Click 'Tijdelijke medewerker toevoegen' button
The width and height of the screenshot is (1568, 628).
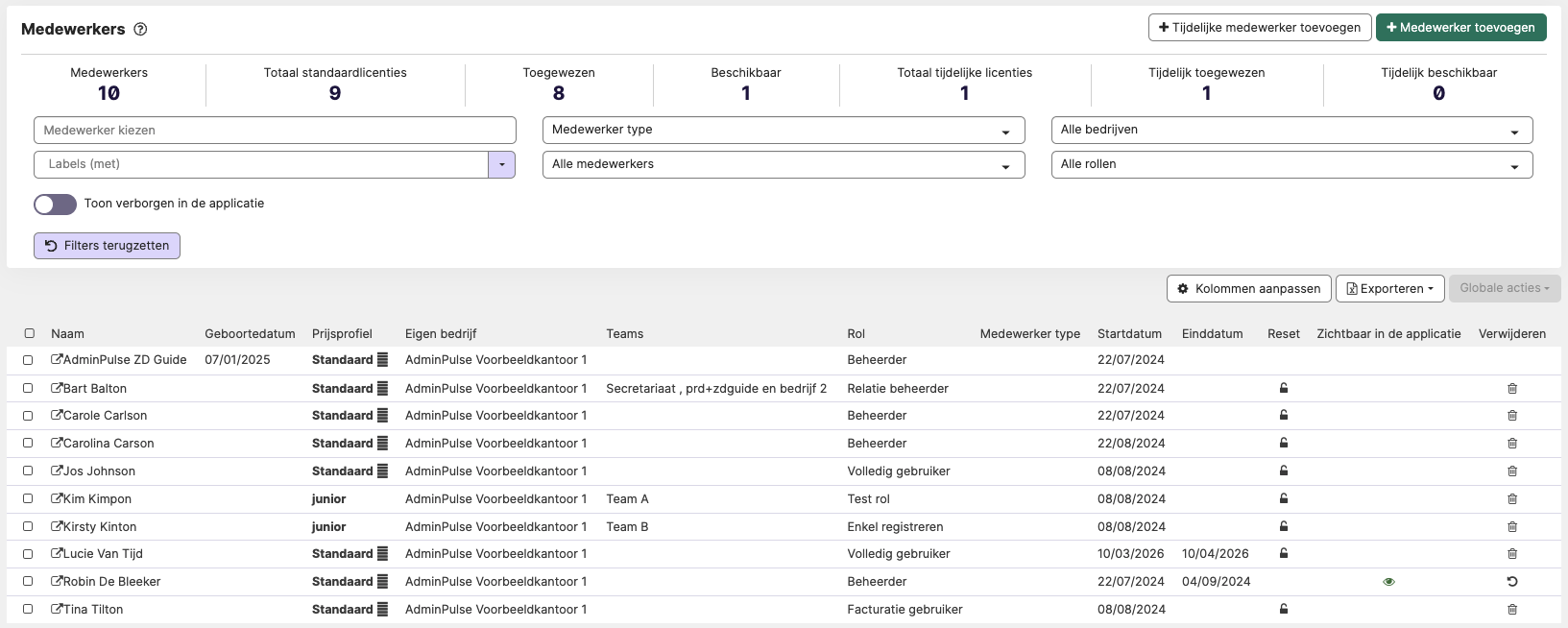1259,28
